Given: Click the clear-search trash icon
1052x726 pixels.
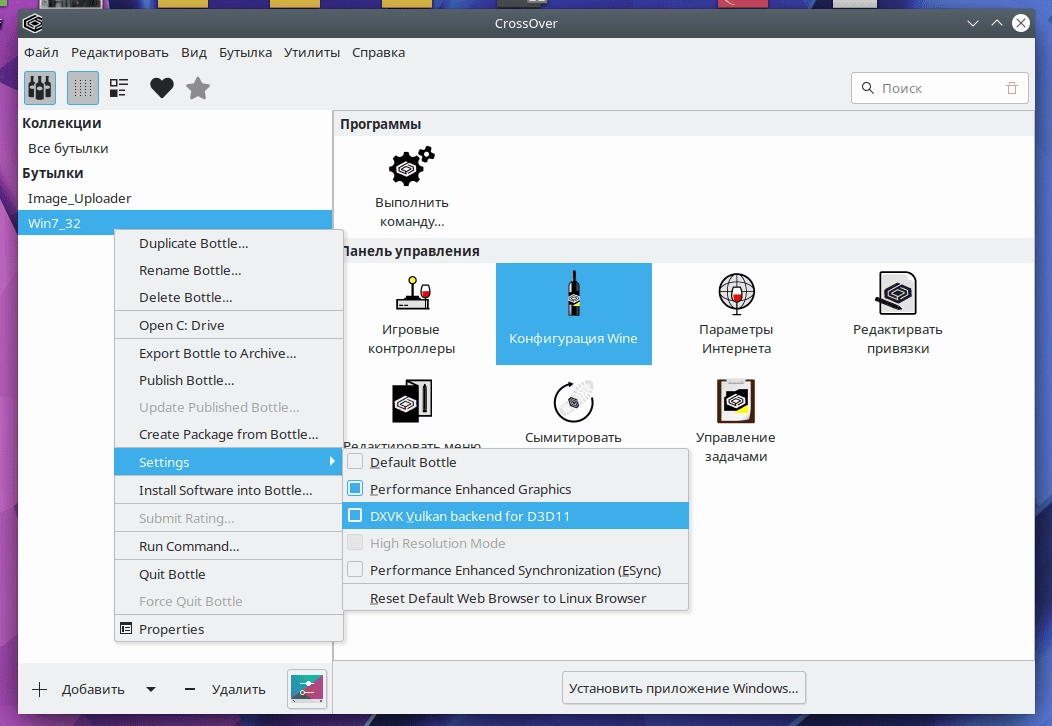Looking at the screenshot, I should click(x=1012, y=88).
